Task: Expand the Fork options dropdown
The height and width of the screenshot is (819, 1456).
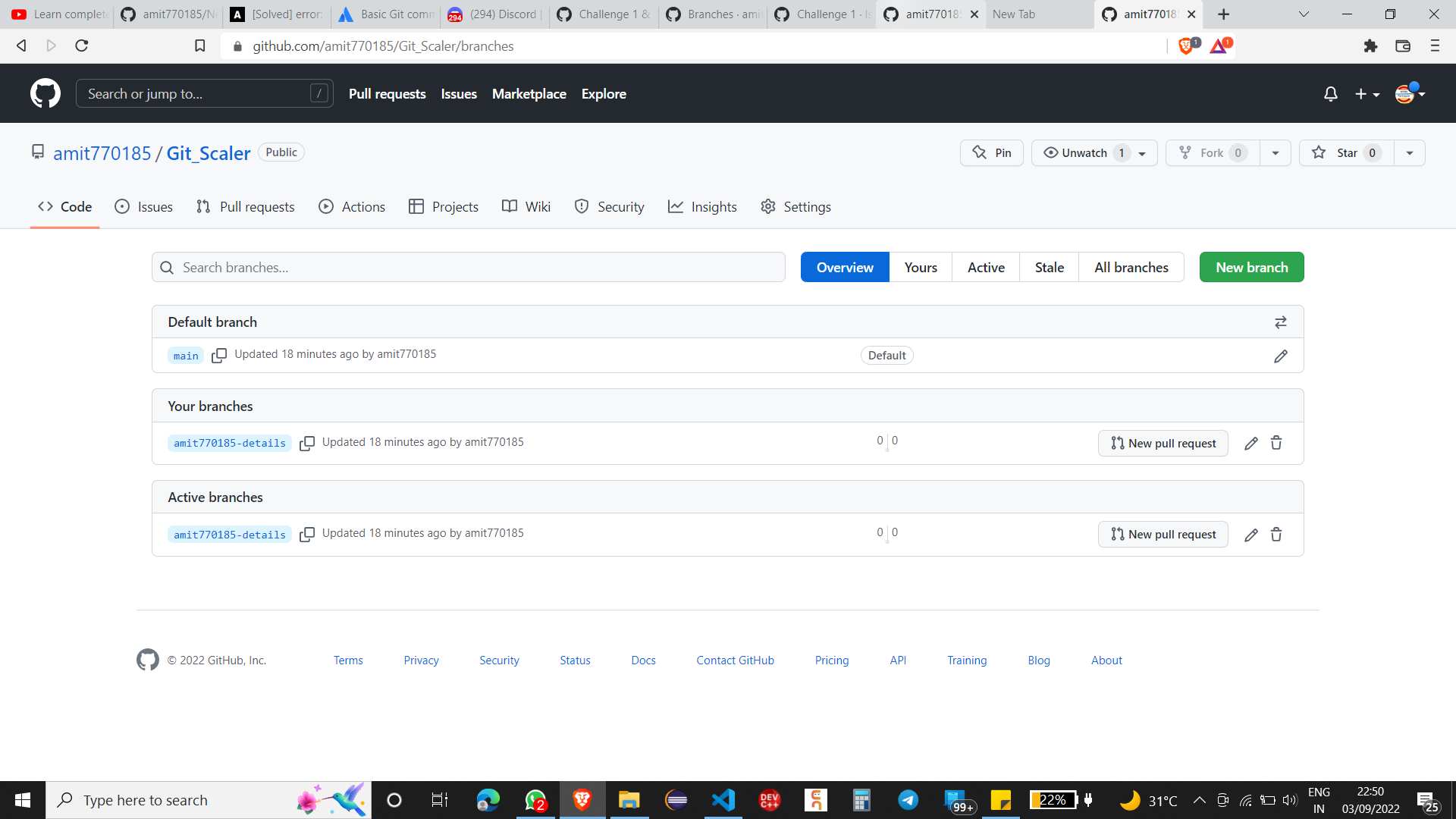Action: coord(1275,152)
